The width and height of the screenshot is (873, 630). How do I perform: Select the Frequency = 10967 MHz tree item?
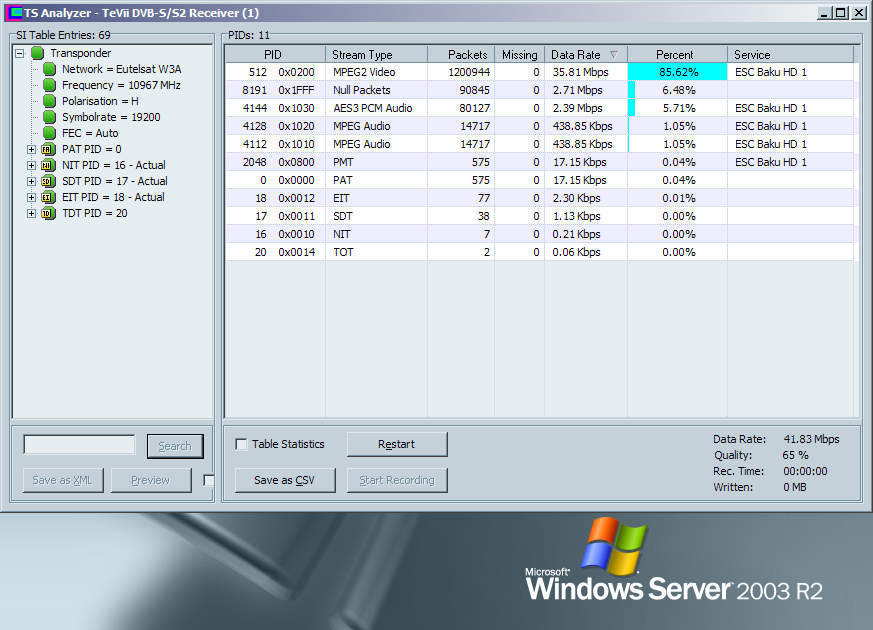click(121, 85)
